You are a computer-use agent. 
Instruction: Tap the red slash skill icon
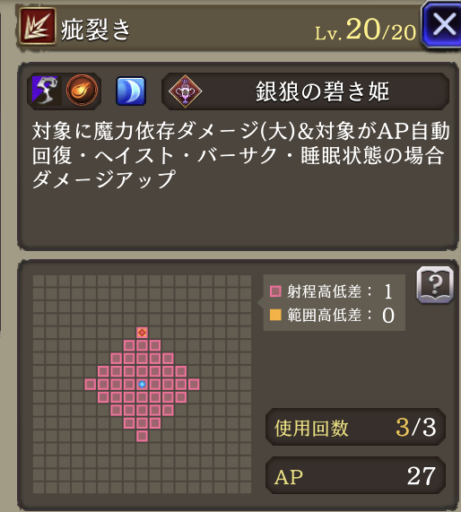[x=37, y=26]
